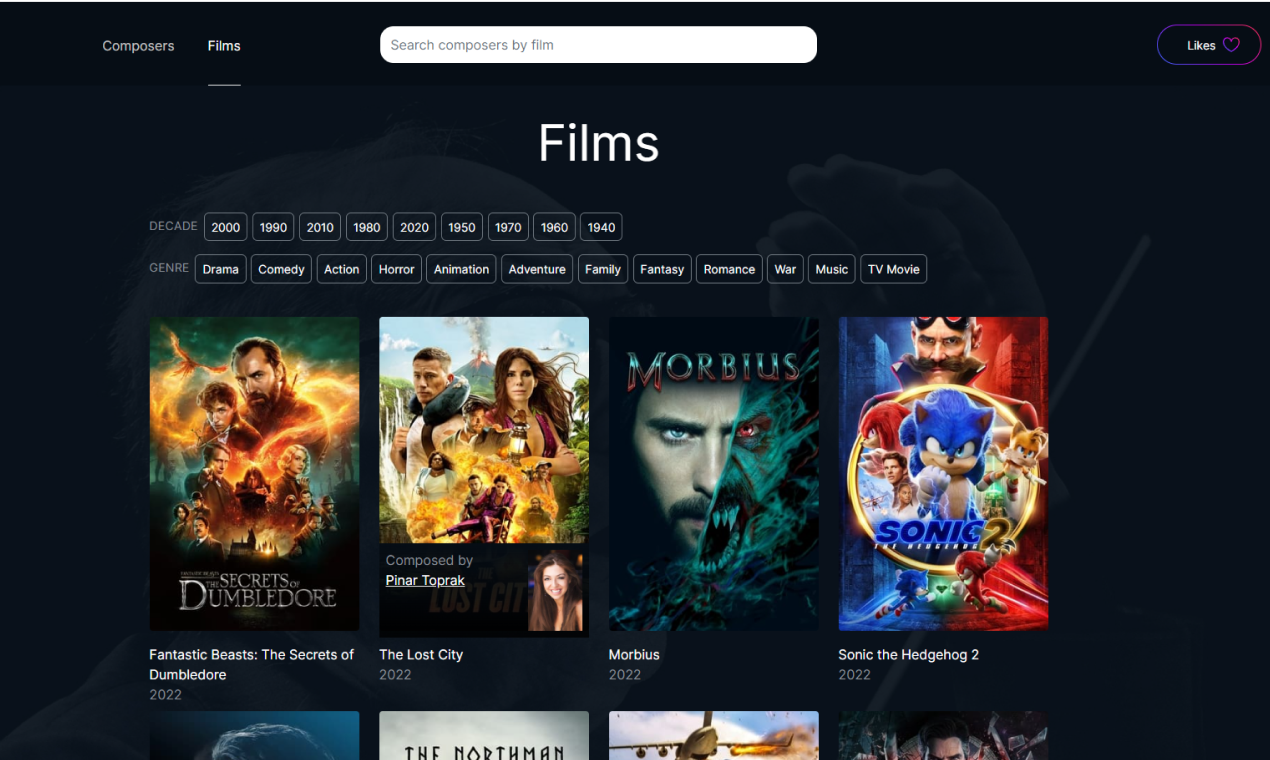The width and height of the screenshot is (1270, 760).
Task: Select the Drama genre filter
Action: [x=220, y=269]
